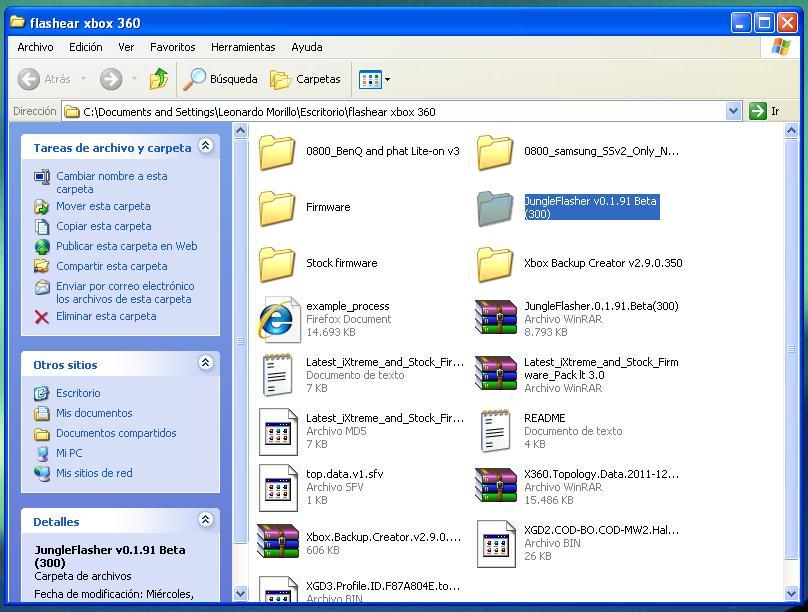Viewport: 808px width, 612px height.
Task: Click the folder icon in the title bar
Action: tap(17, 22)
